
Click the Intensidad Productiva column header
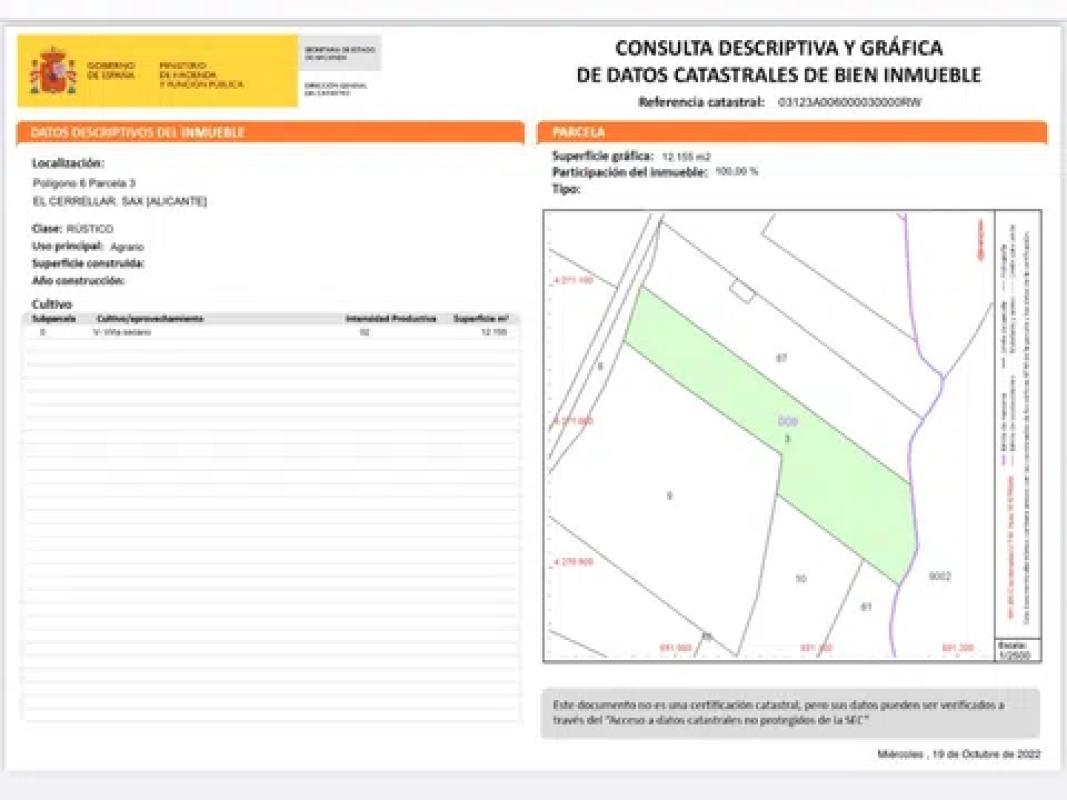tap(390, 319)
